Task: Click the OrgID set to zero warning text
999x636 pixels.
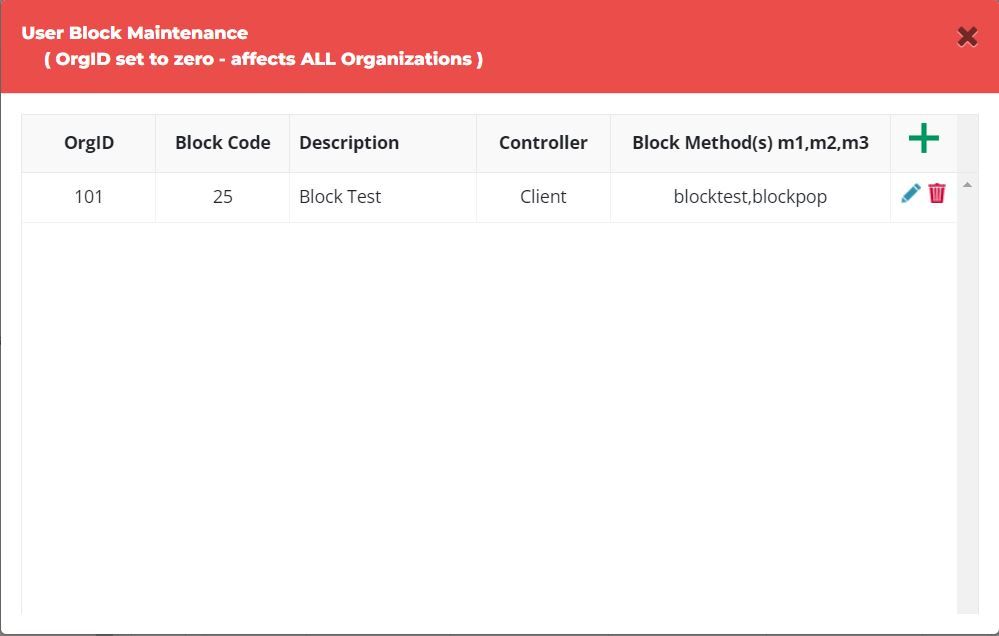Action: click(x=263, y=59)
